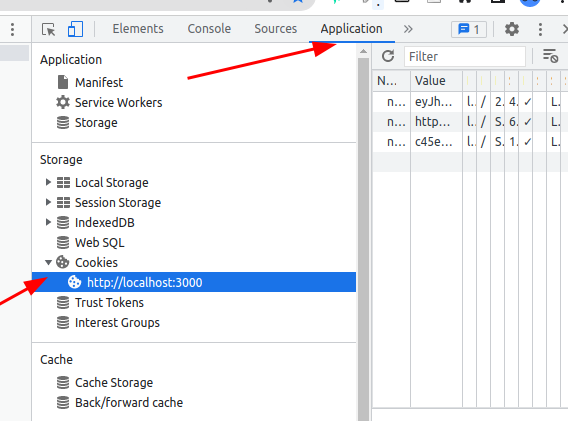Select the Cookies entry
The height and width of the screenshot is (421, 568).
coord(96,262)
